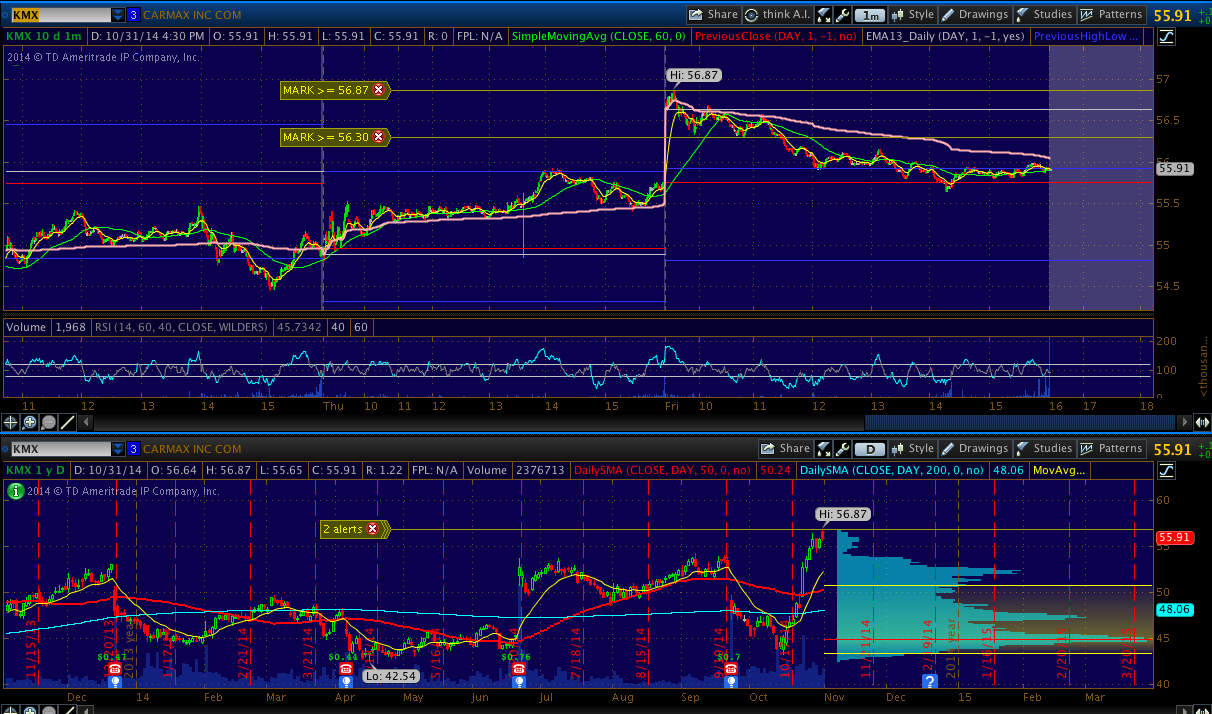The image size is (1212, 714).
Task: Click the zoom out magnifier icon
Action: click(48, 422)
